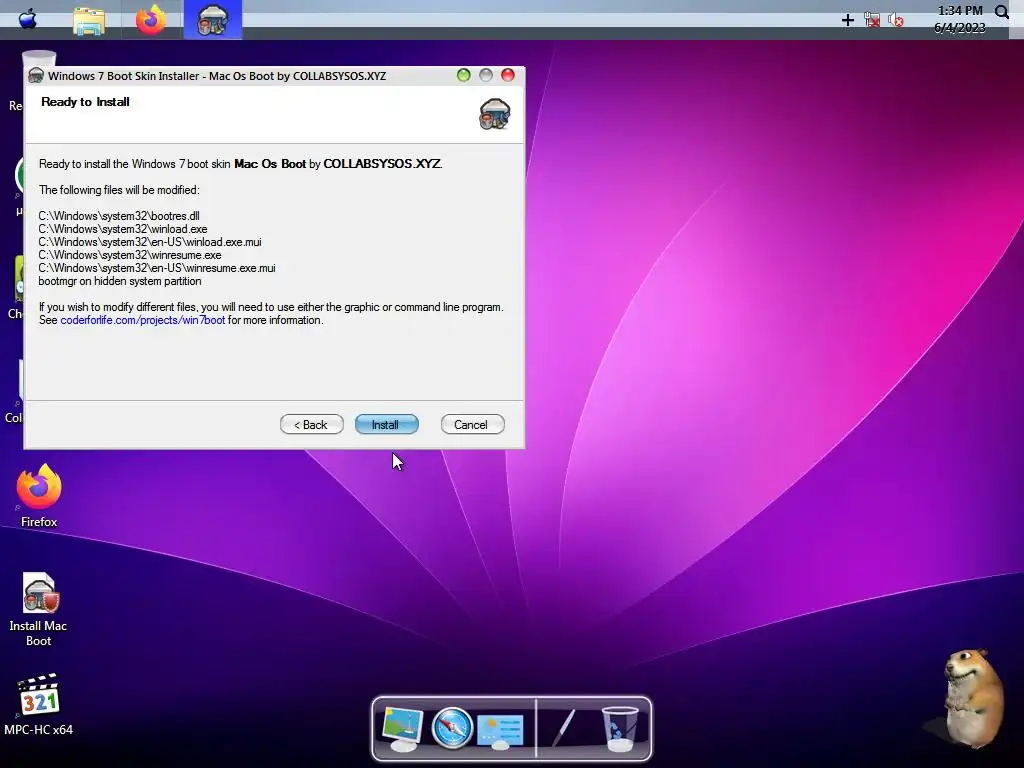Image resolution: width=1024 pixels, height=768 pixels.
Task: Click the 'bootmgr on hidden system partition' line
Action: pyautogui.click(x=120, y=281)
